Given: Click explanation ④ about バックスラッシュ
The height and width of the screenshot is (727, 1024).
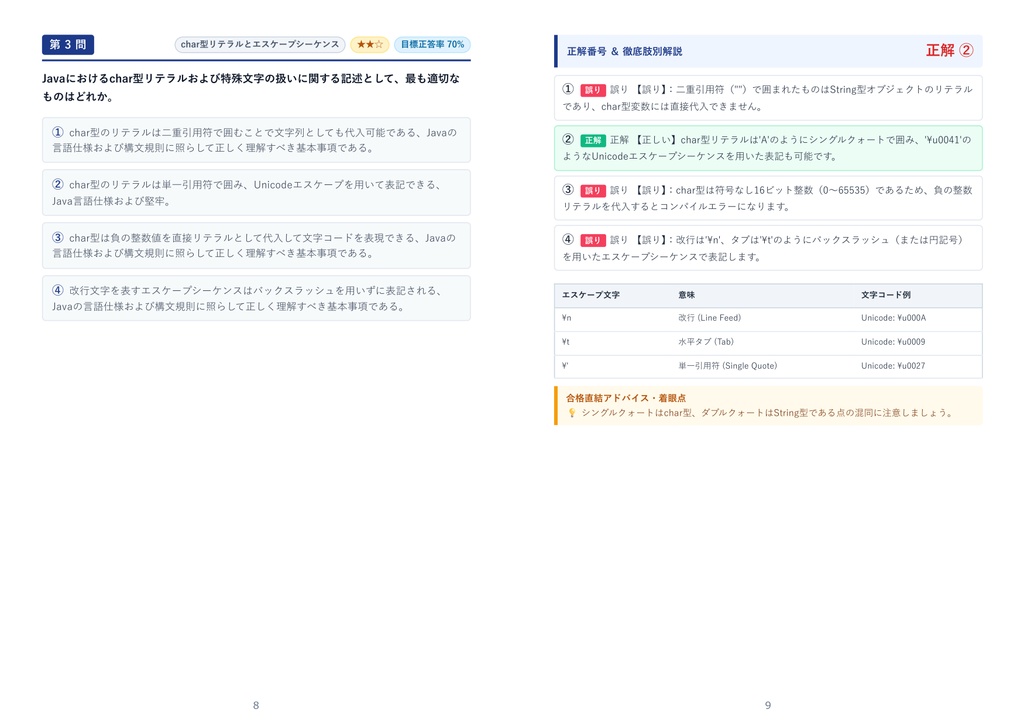Looking at the screenshot, I should point(768,248).
